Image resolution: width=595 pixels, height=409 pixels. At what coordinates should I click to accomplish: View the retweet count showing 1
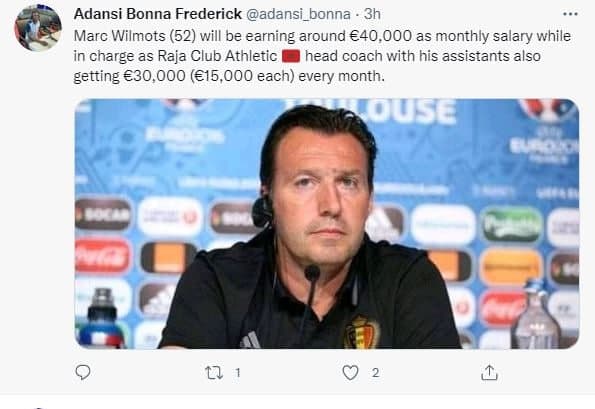(x=238, y=373)
